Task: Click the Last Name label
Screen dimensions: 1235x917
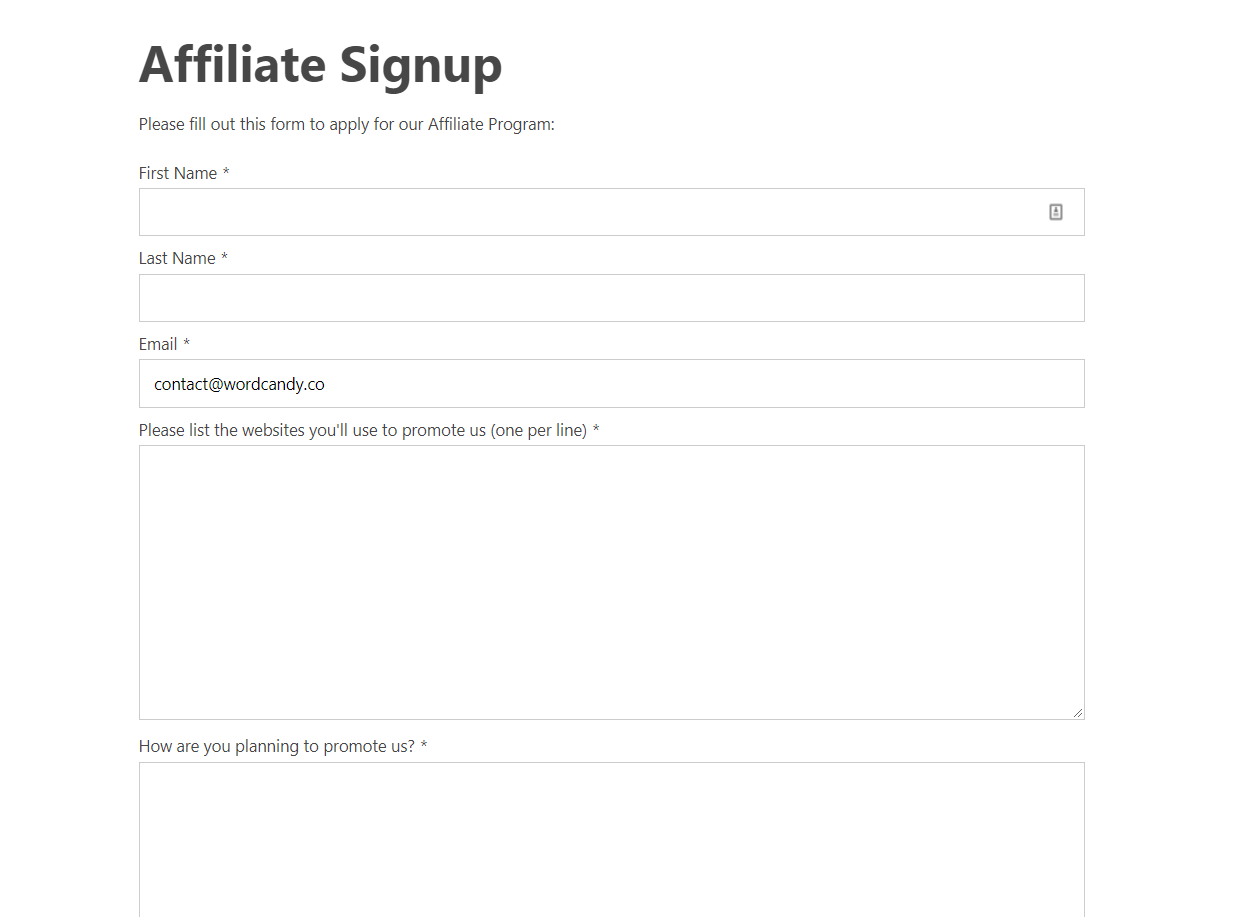Action: click(177, 258)
